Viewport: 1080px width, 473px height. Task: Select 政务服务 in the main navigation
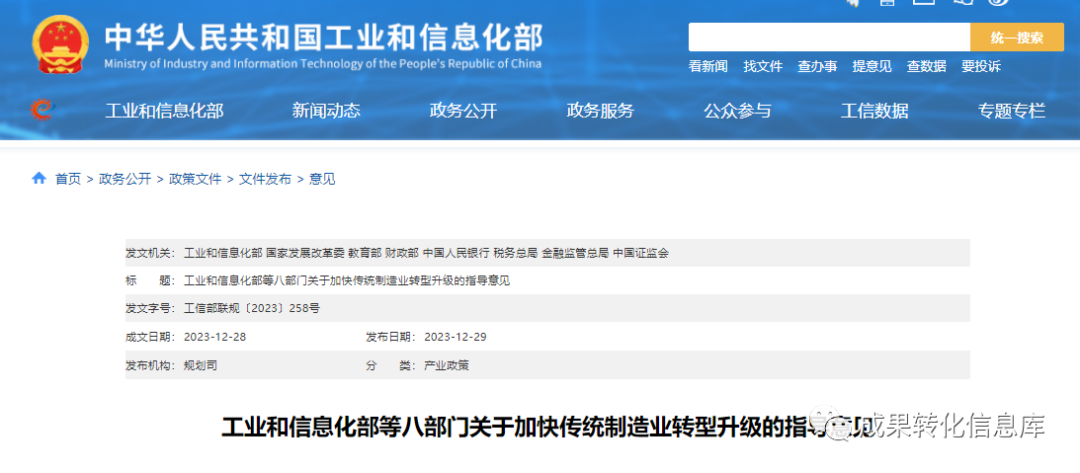click(600, 111)
